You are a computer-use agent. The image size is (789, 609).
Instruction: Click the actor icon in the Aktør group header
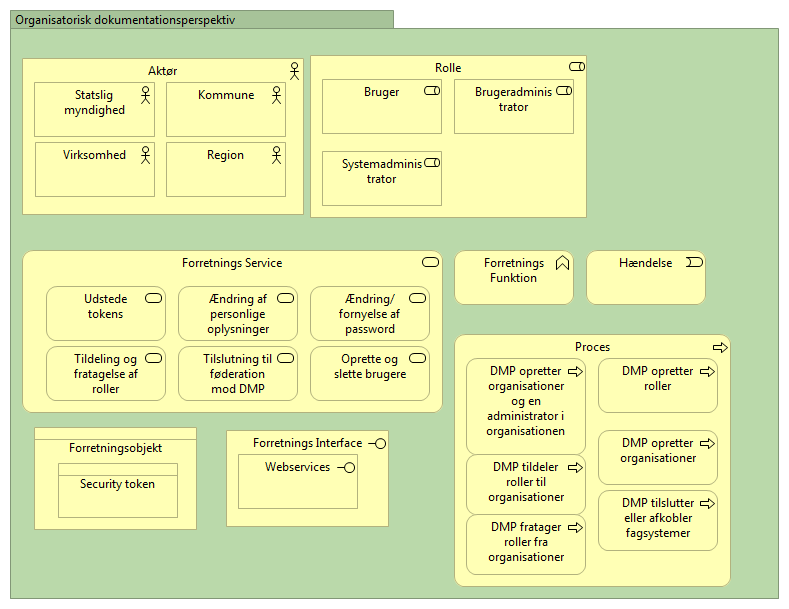[294, 71]
